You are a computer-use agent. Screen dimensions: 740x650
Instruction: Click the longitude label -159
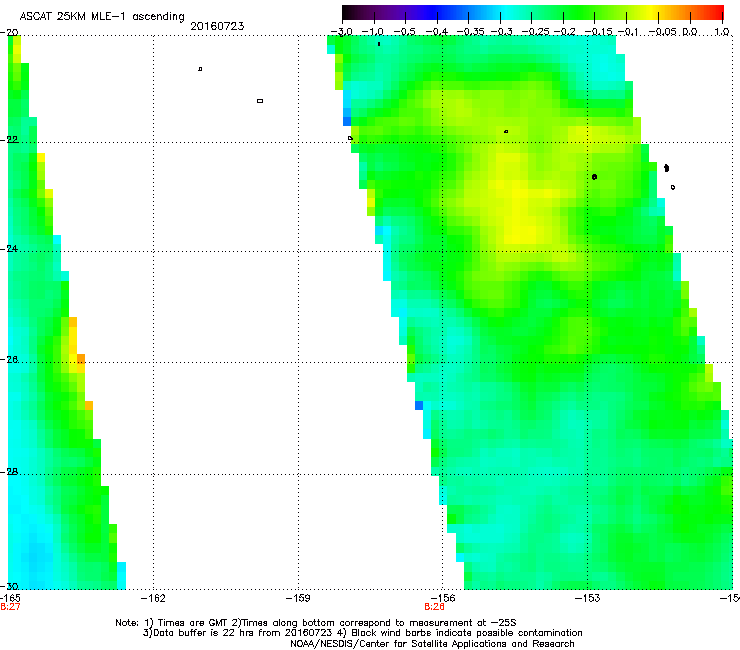(298, 598)
